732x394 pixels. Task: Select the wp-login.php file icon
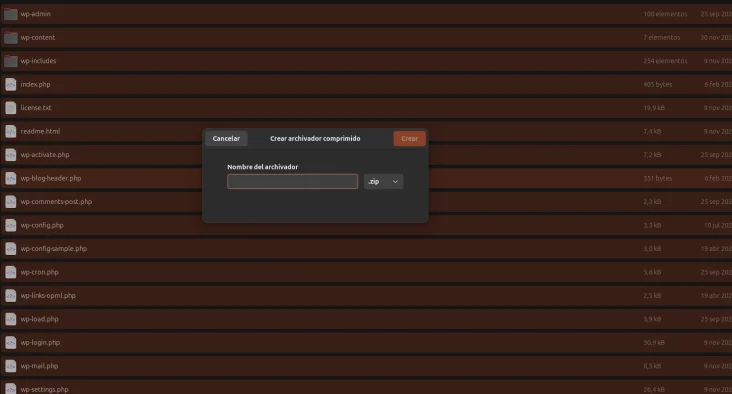pyautogui.click(x=11, y=343)
